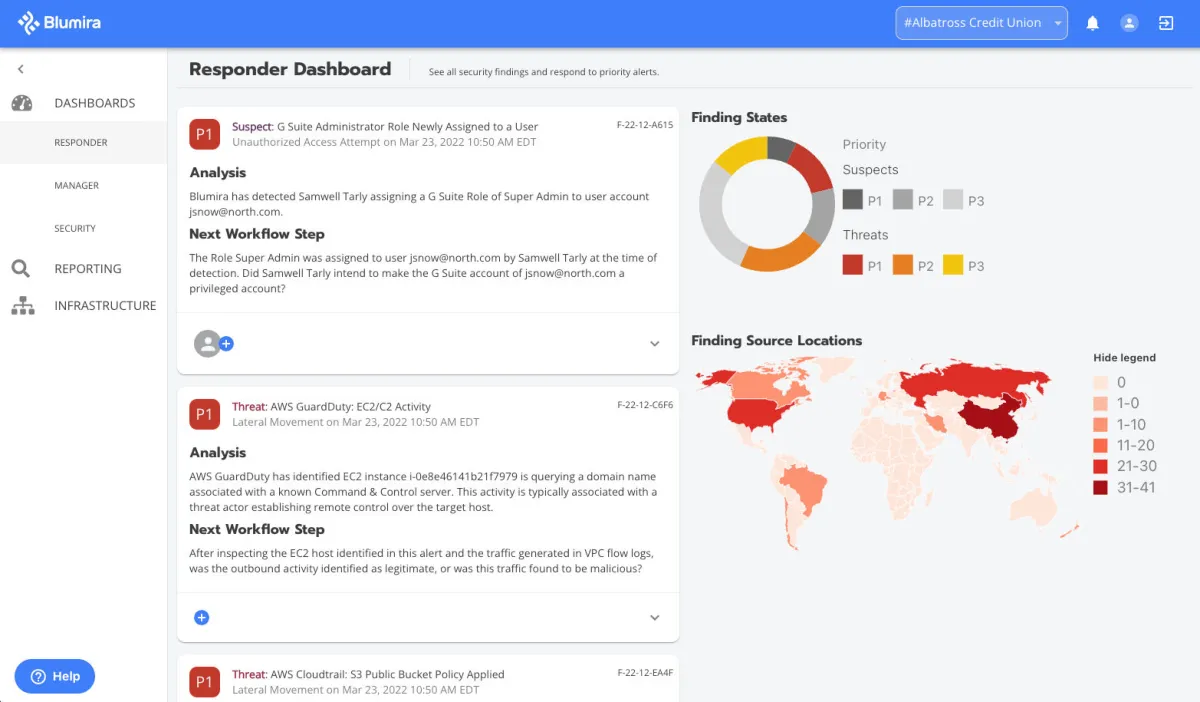This screenshot has width=1200, height=702.
Task: Click the P1 badge on Cloudtrail finding
Action: [x=205, y=682]
